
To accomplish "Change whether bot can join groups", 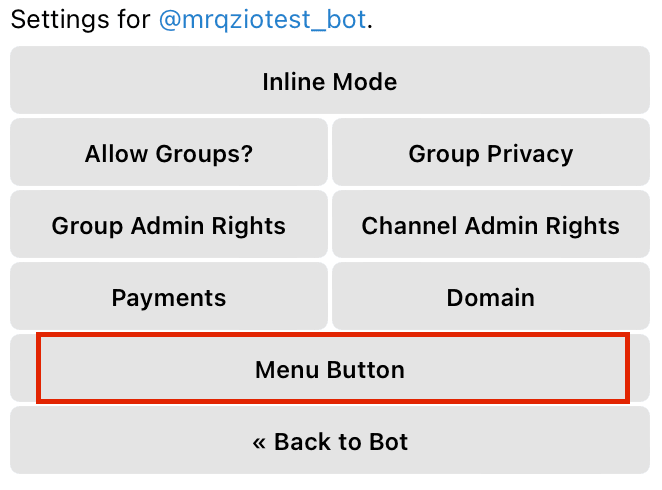I will 169,152.
